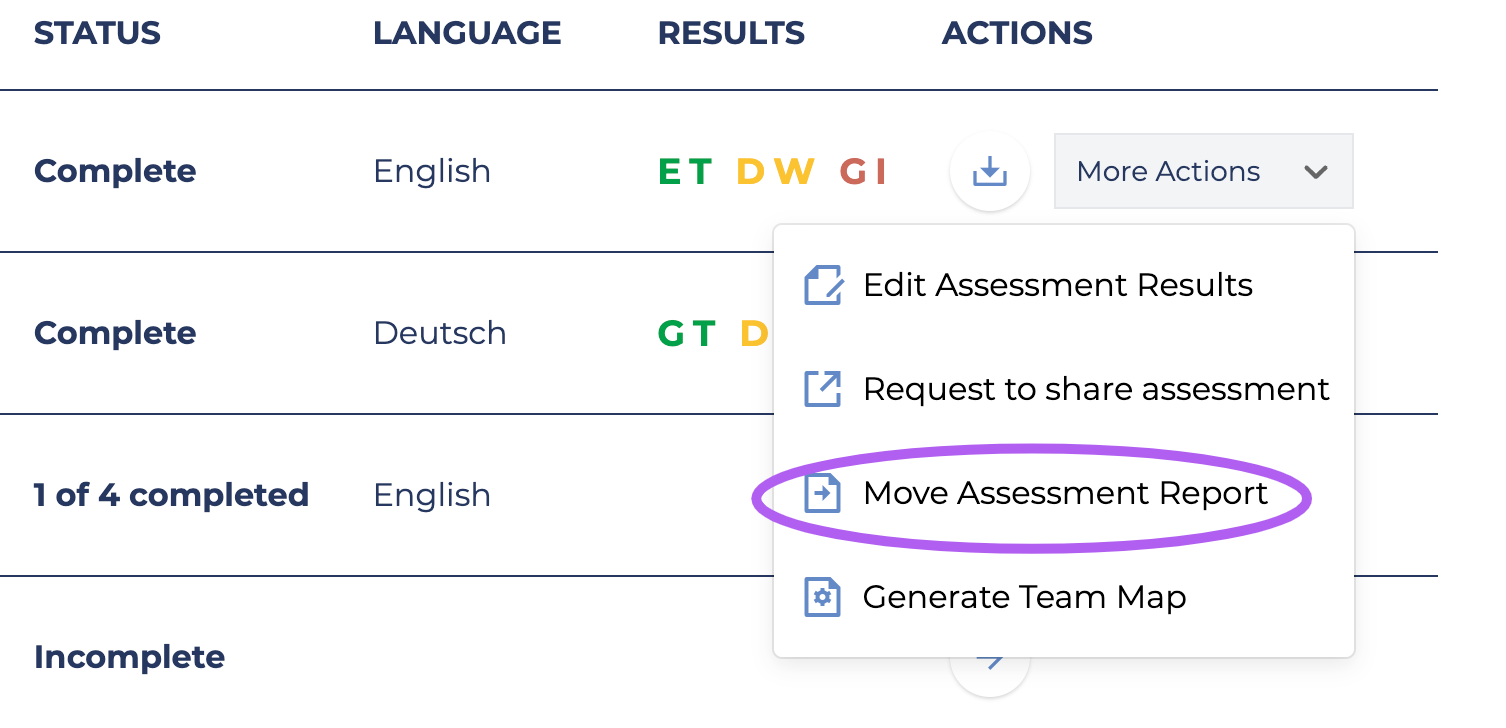Click the share assessment external-link icon
This screenshot has width=1506, height=728.
click(823, 389)
